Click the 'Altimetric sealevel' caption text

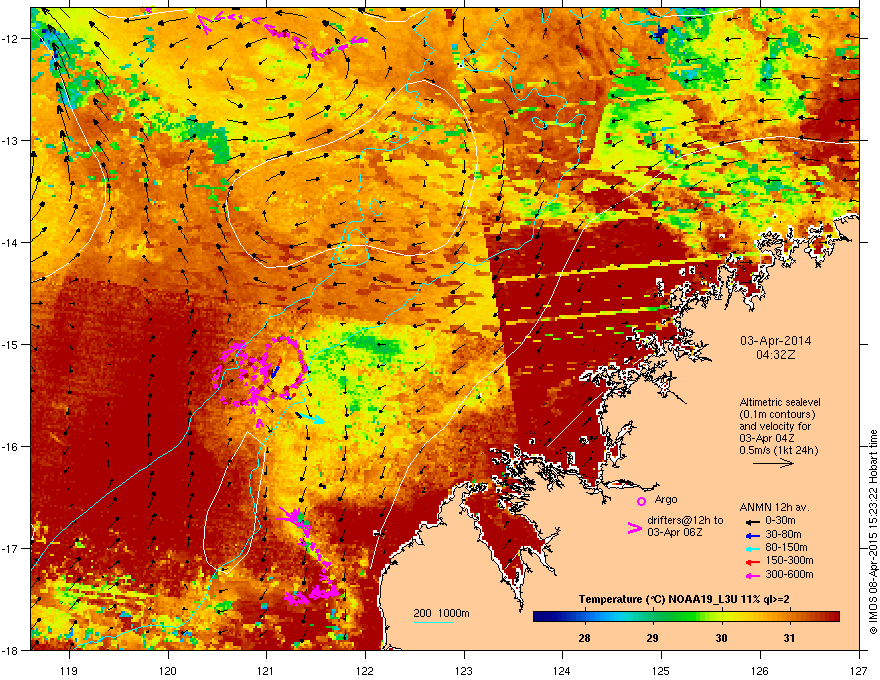coord(780,402)
